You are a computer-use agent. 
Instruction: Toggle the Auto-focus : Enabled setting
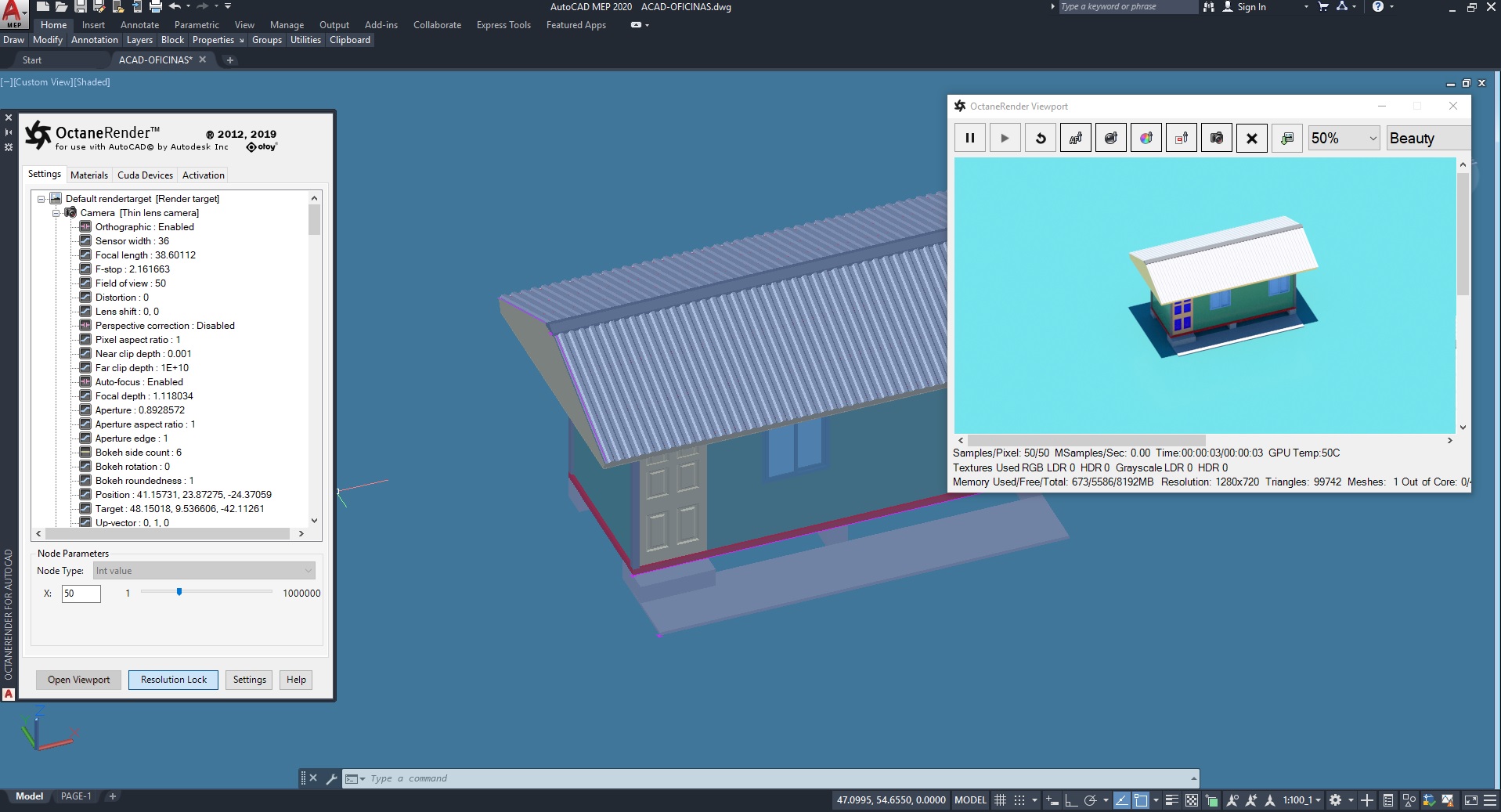[x=132, y=382]
